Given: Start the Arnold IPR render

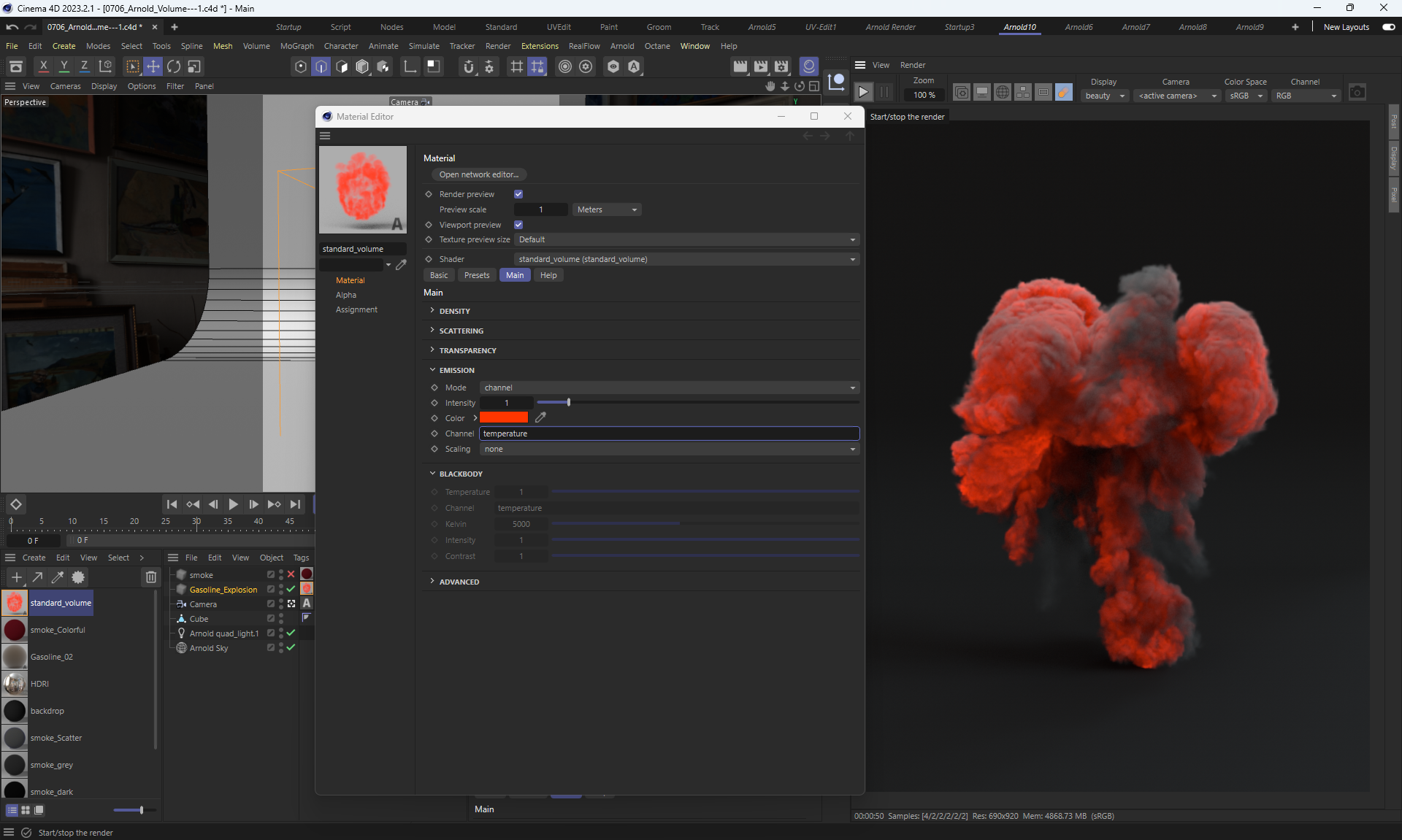Looking at the screenshot, I should (x=863, y=92).
